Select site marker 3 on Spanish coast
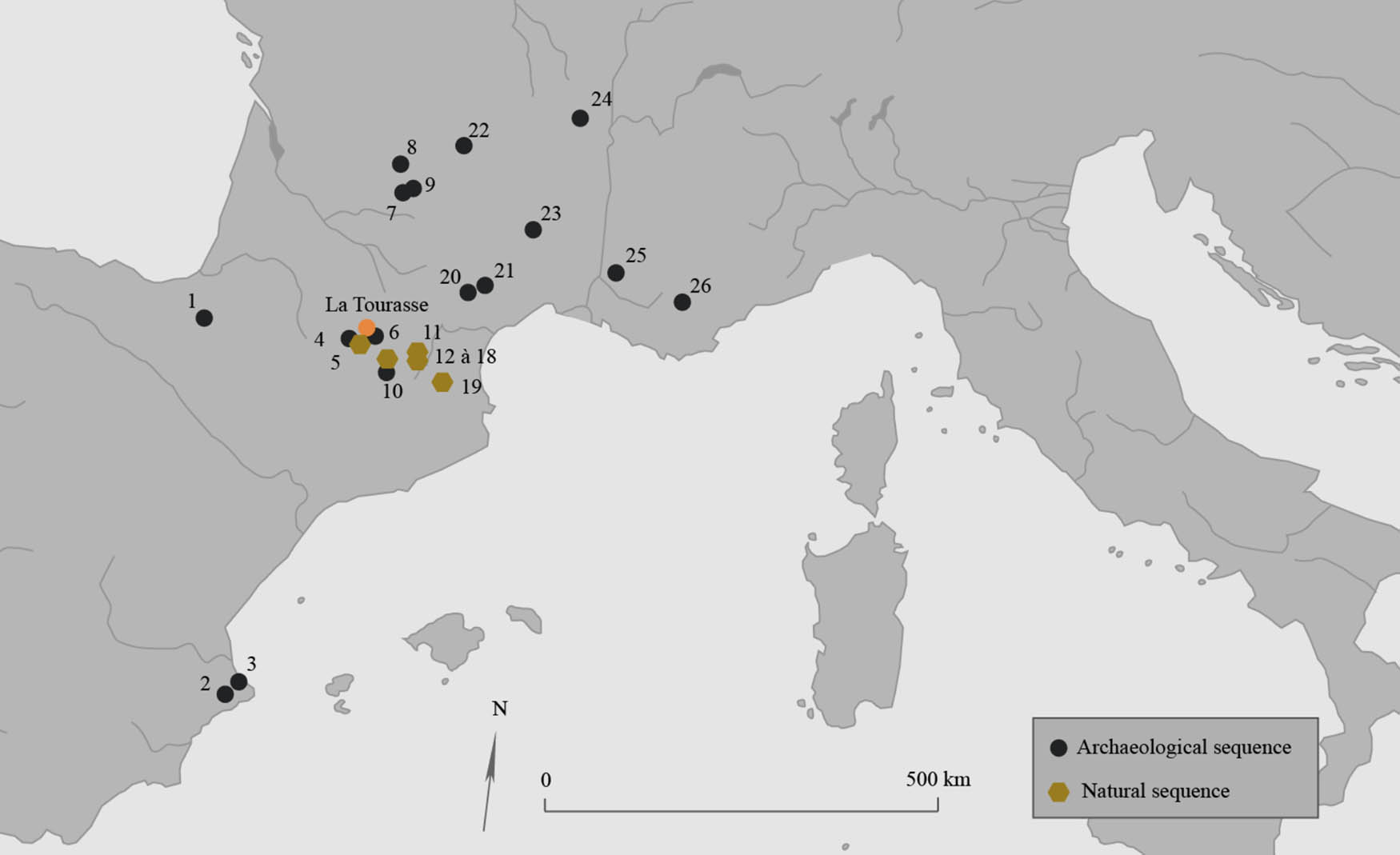 [238, 681]
